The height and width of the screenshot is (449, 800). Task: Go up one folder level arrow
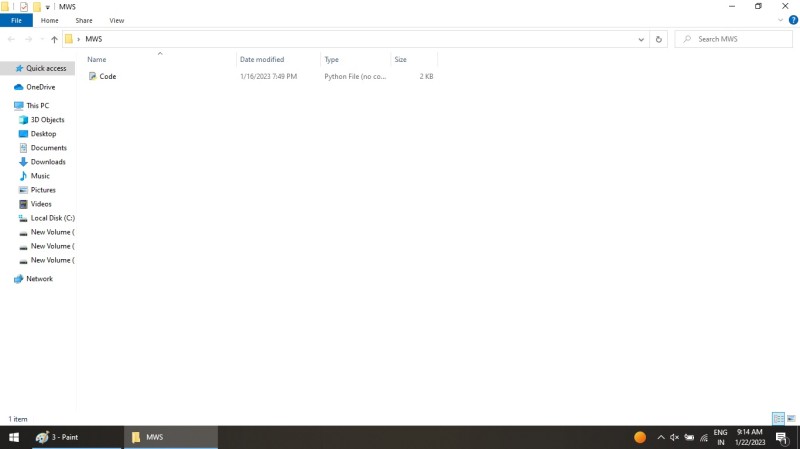pyautogui.click(x=54, y=39)
